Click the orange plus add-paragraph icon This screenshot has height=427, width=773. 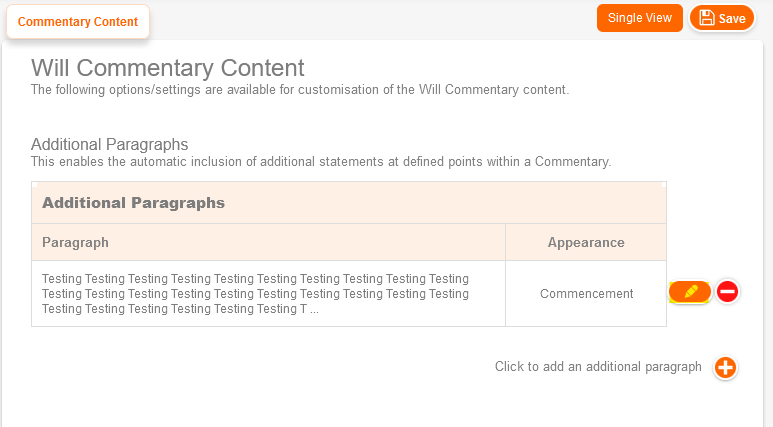pyautogui.click(x=725, y=368)
